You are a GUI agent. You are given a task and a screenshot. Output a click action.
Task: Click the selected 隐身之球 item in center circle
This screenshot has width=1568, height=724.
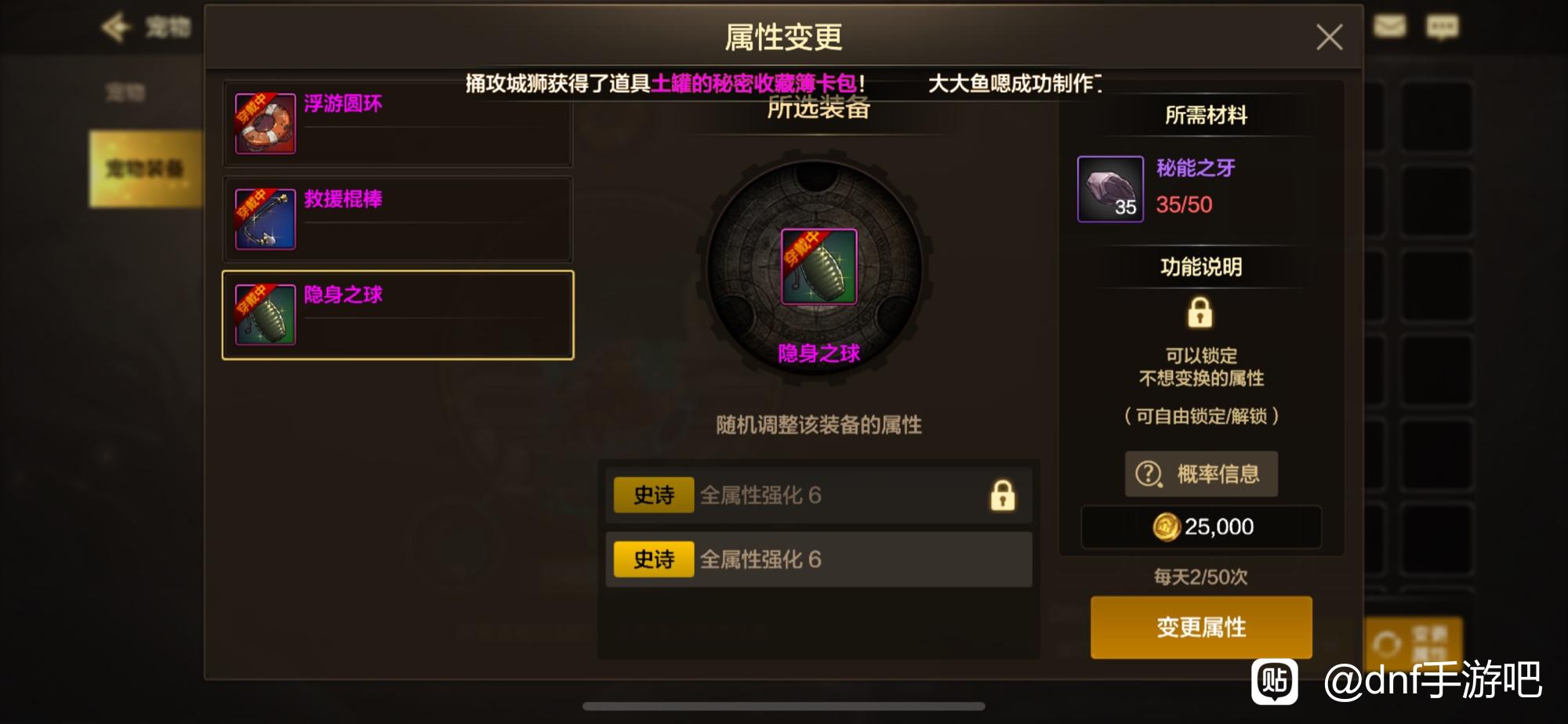click(x=818, y=266)
